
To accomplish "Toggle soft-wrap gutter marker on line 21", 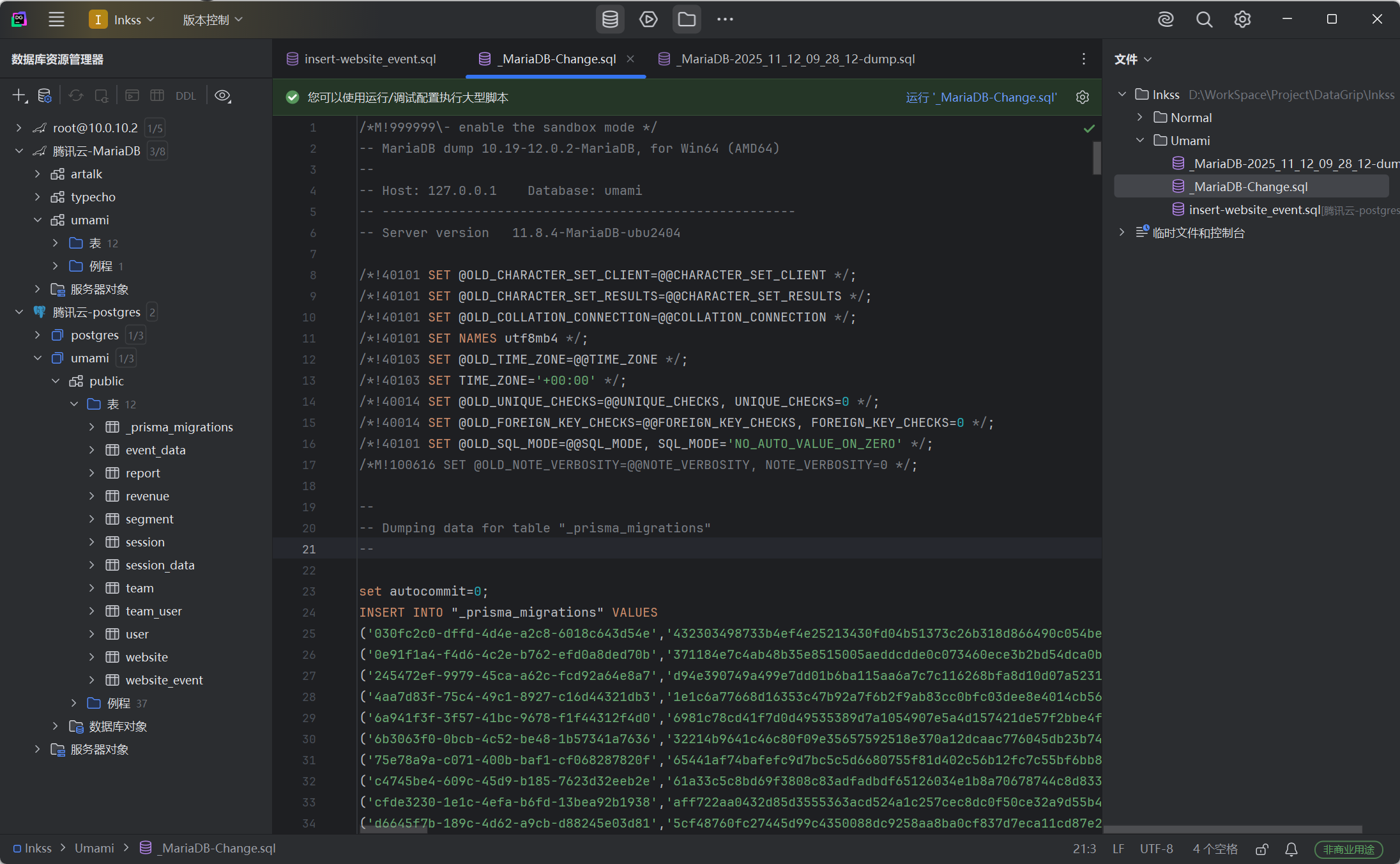I will pos(339,549).
